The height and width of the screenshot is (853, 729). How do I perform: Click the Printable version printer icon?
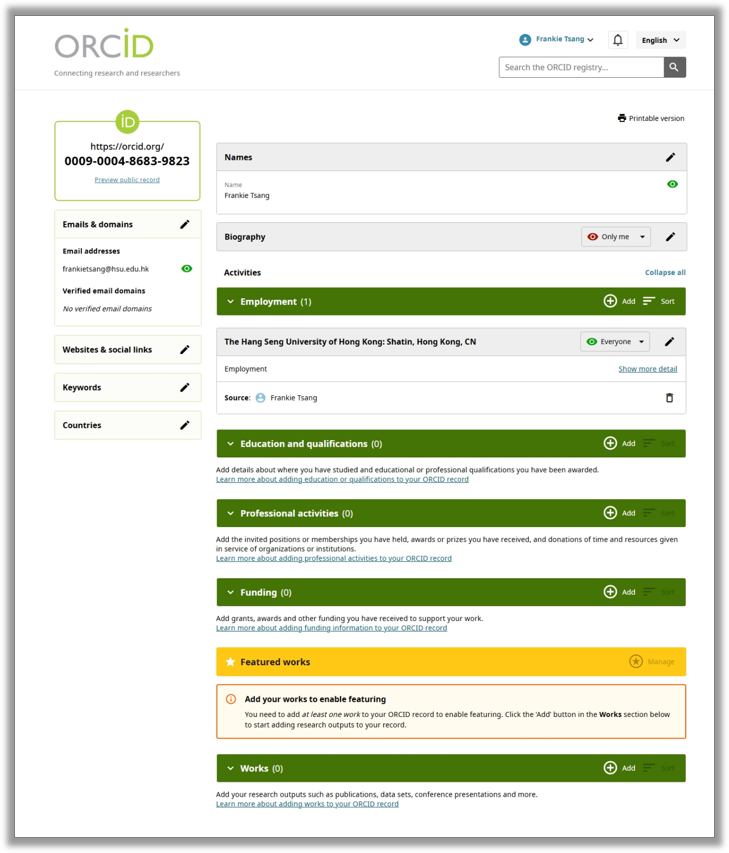622,118
